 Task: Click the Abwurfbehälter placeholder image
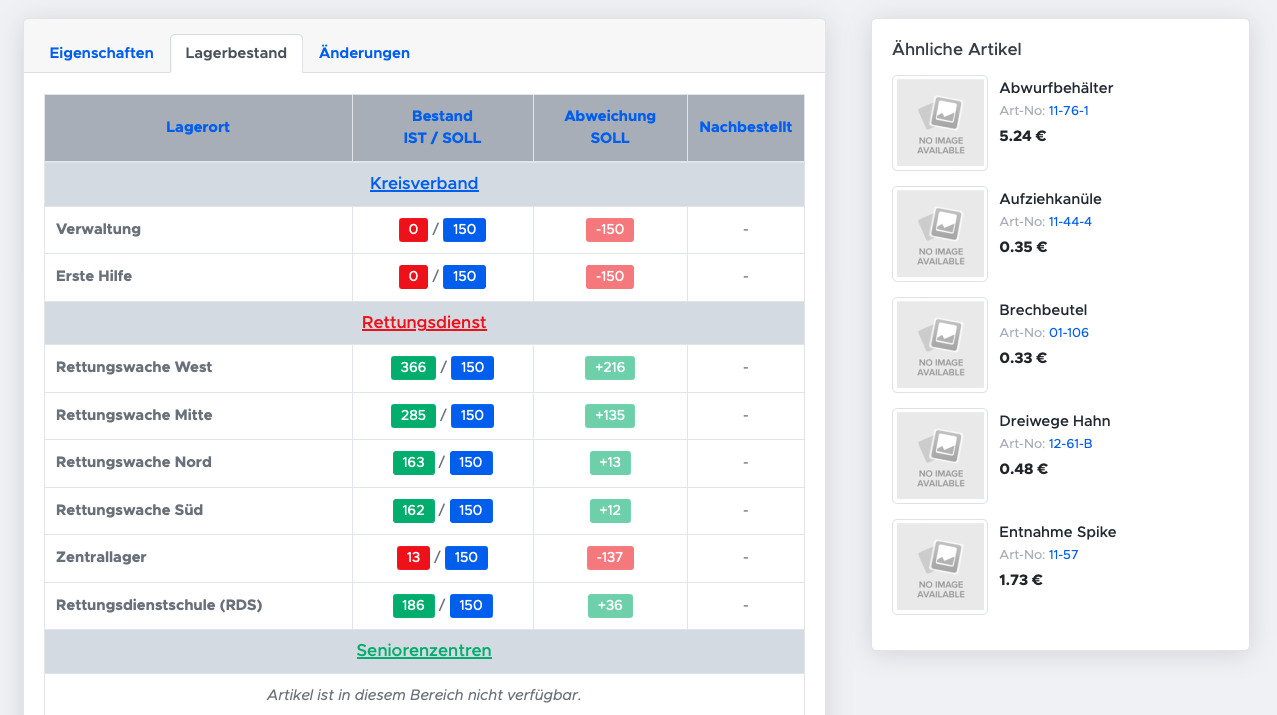click(x=940, y=123)
